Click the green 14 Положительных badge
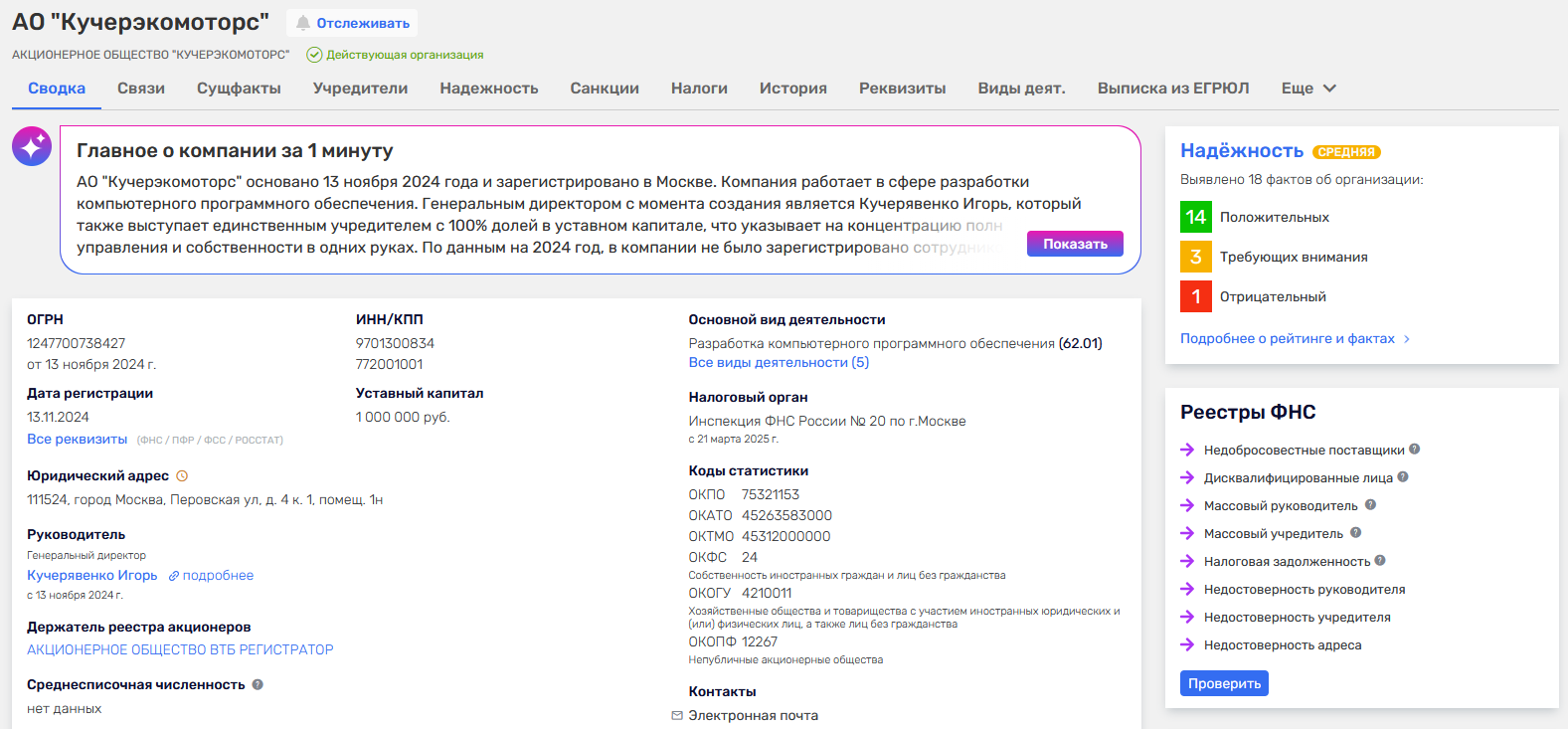 click(x=1195, y=217)
